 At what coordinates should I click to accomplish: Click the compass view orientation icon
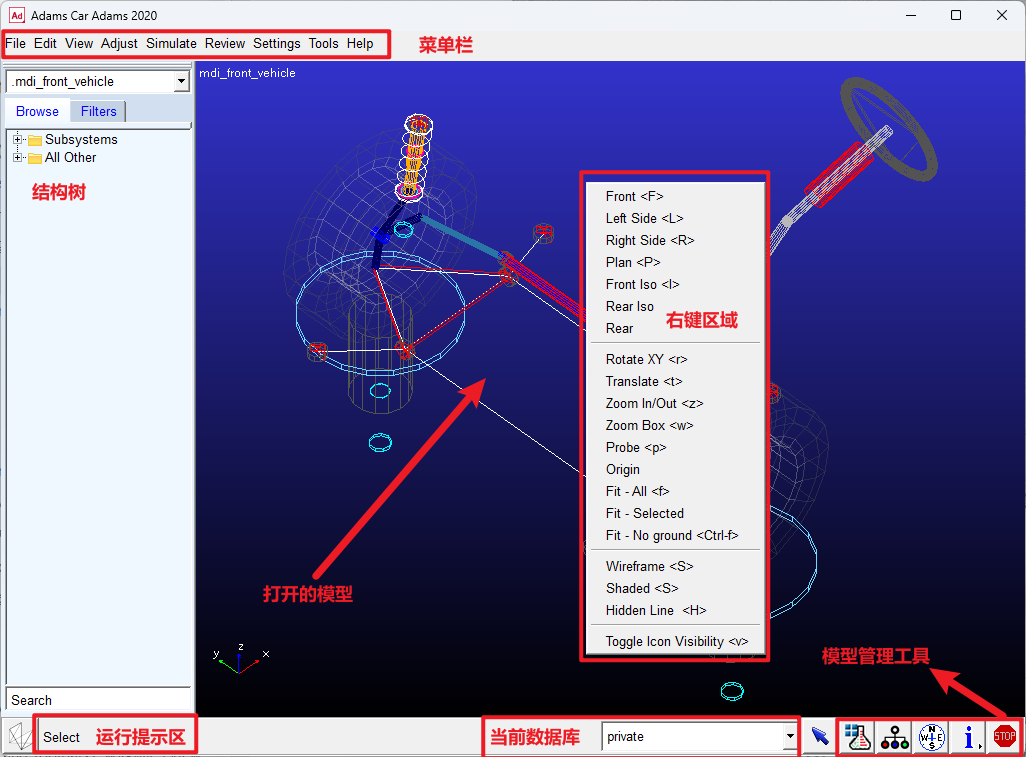(x=932, y=737)
